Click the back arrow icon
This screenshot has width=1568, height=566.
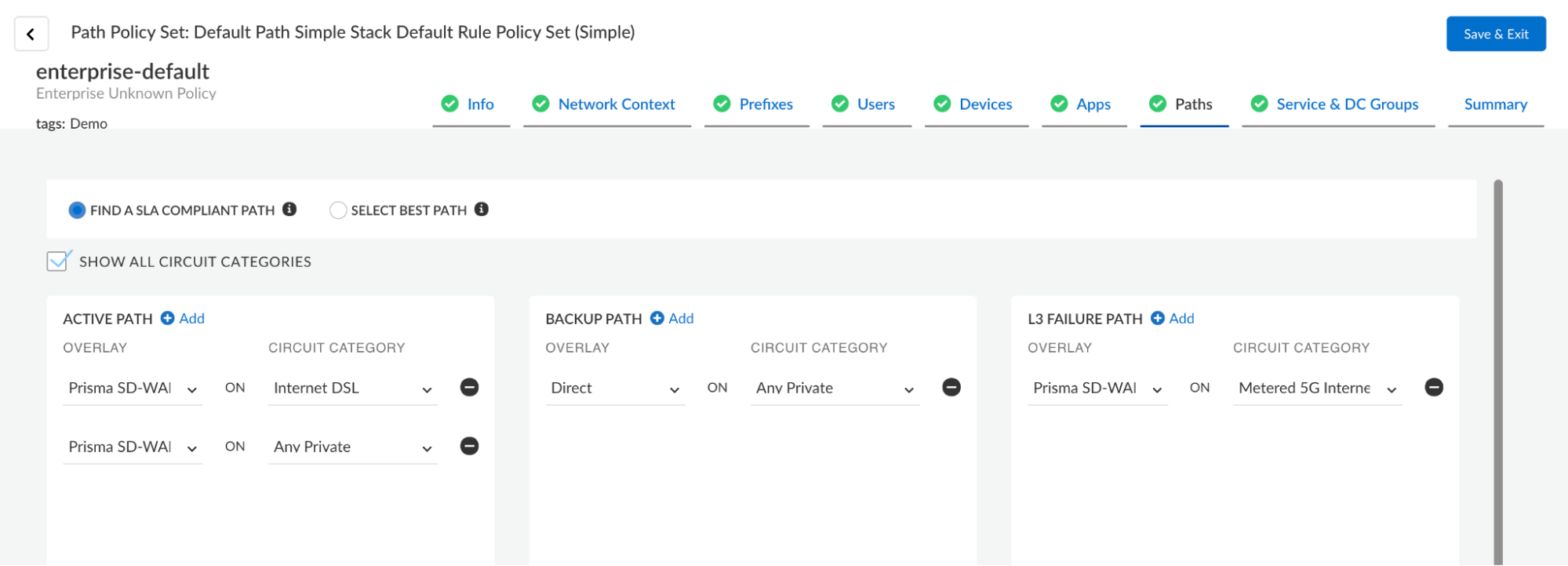point(31,35)
